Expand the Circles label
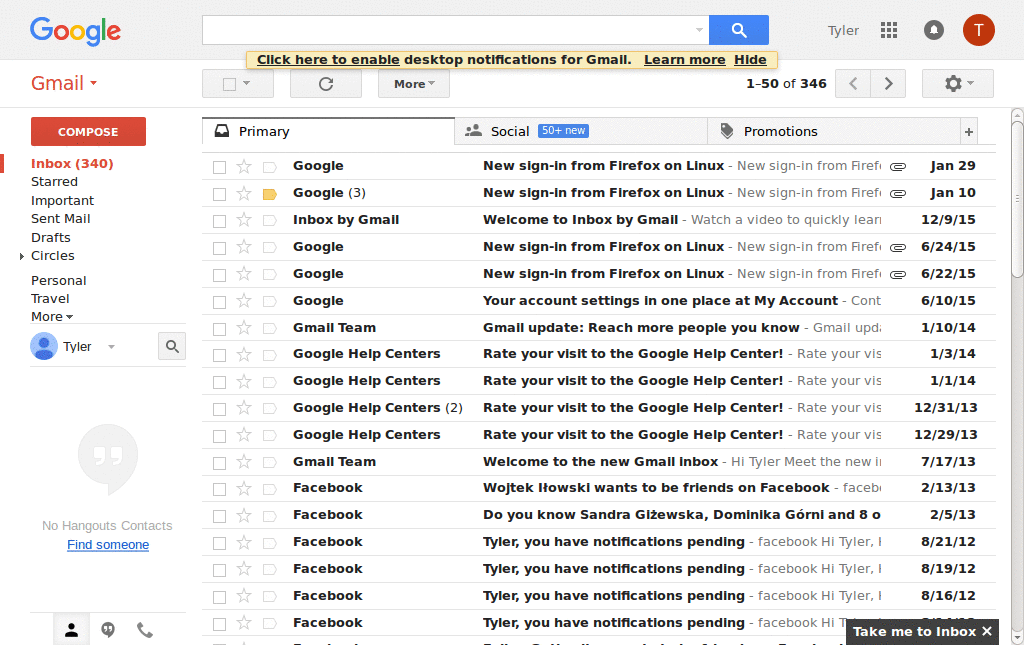Screen dimensions: 1024x645 point(22,256)
